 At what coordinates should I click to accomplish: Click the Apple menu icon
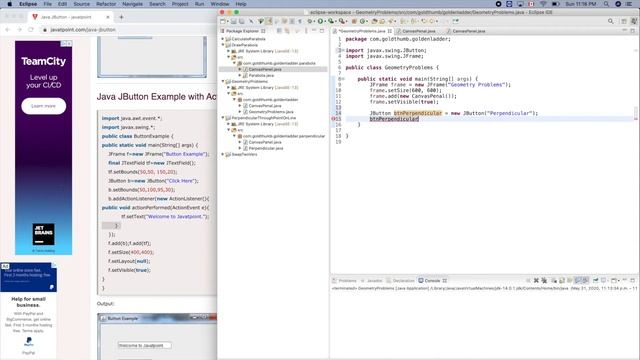pyautogui.click(x=9, y=4)
